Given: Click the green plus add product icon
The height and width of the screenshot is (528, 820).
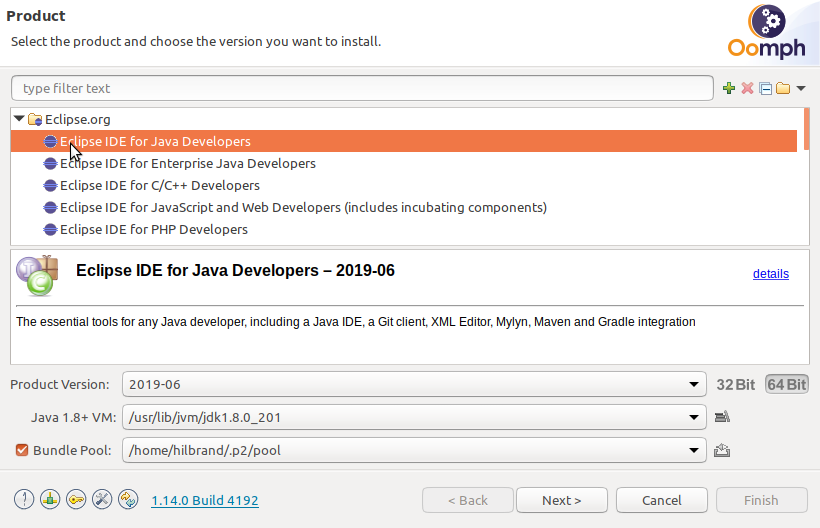Looking at the screenshot, I should [729, 89].
